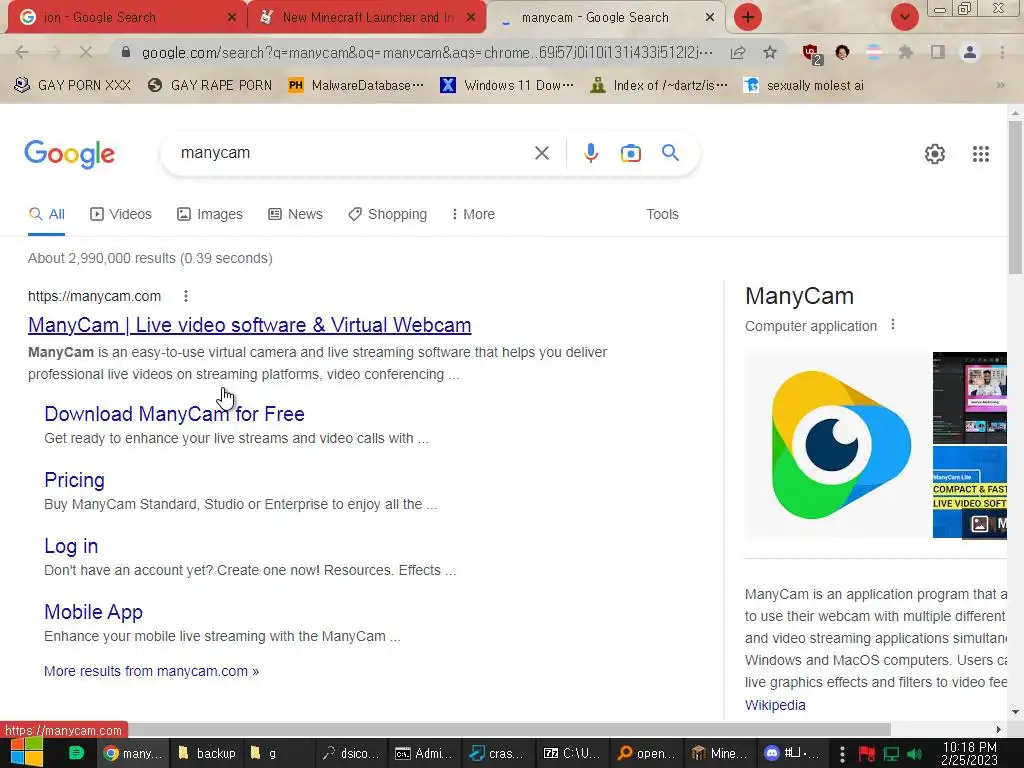The height and width of the screenshot is (768, 1024).
Task: Open Google quick settings gear
Action: pyautogui.click(x=935, y=154)
